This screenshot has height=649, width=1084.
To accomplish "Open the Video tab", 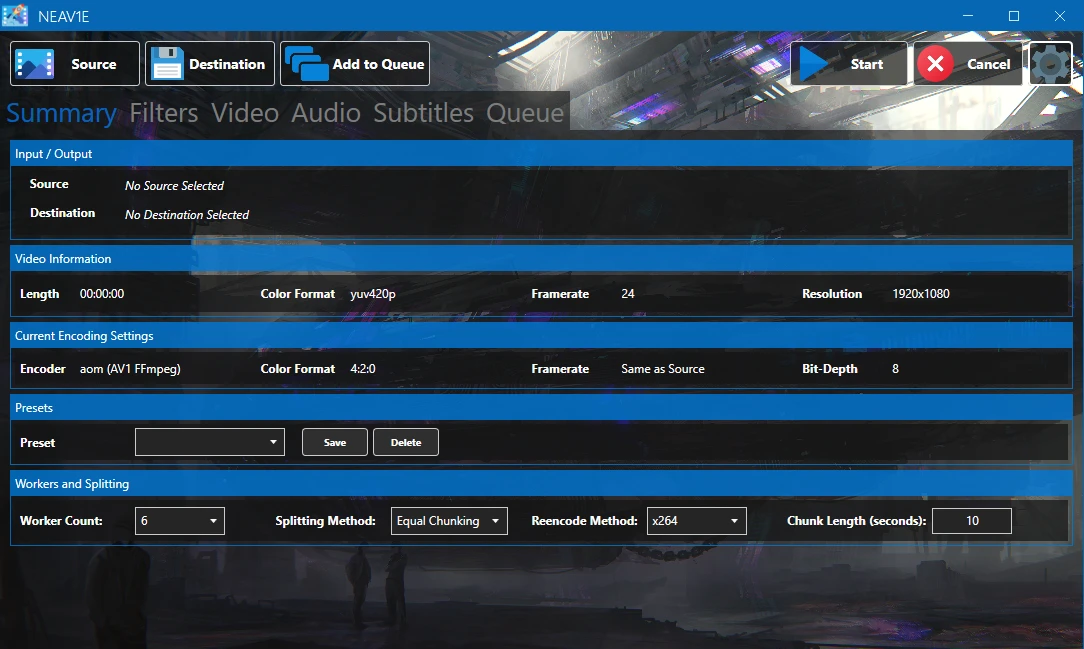I will pos(245,113).
